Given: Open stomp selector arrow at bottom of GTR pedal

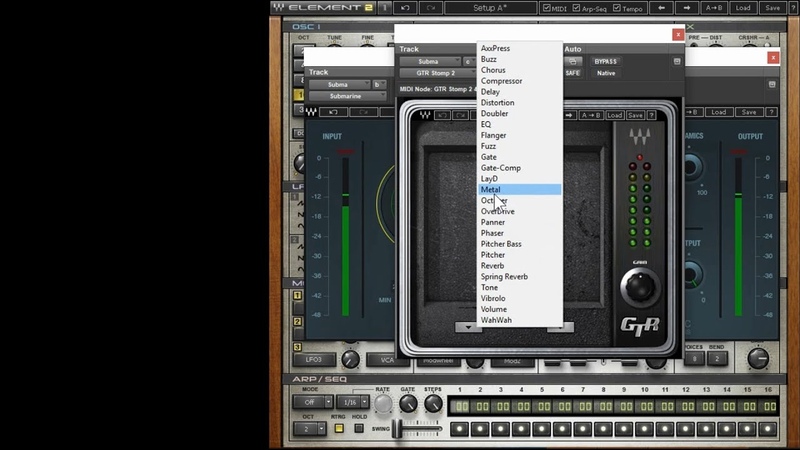Looking at the screenshot, I should coord(468,327).
